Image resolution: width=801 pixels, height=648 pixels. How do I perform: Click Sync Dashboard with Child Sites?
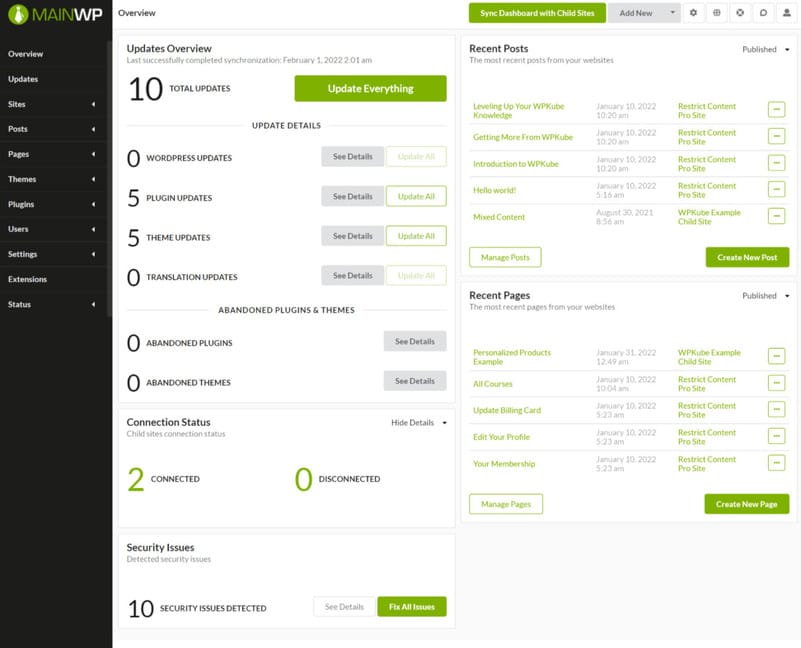[x=537, y=13]
